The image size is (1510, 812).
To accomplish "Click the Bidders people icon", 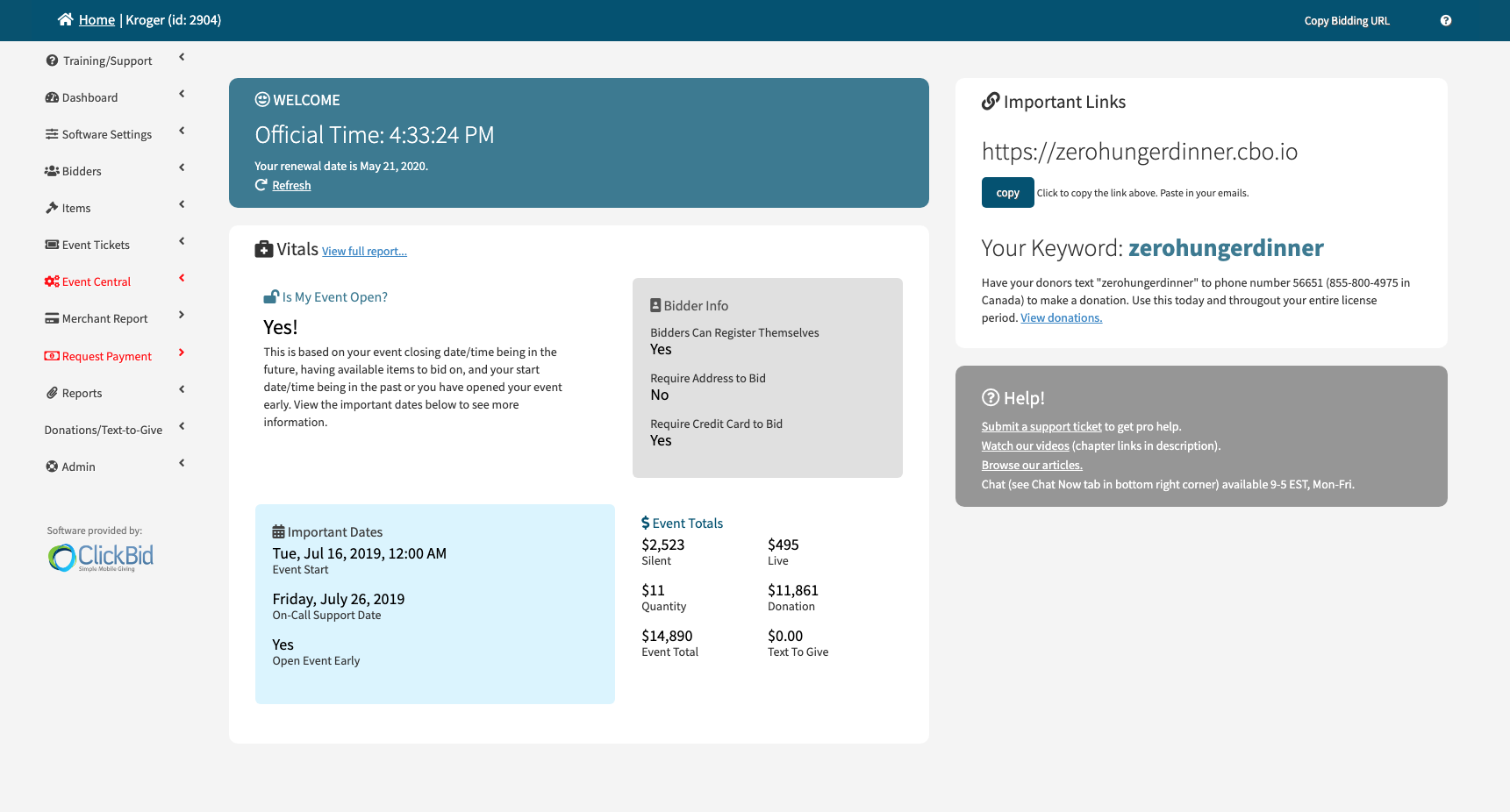I will tap(52, 171).
